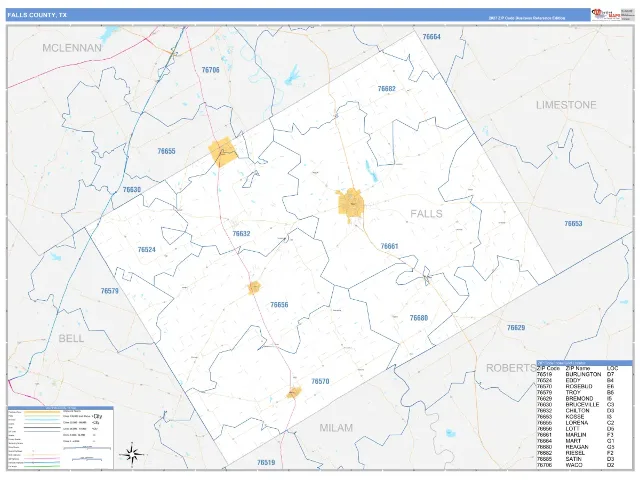Image resolution: width=640 pixels, height=480 pixels.
Task: Click ZIP code label 76629 on map
Action: (x=516, y=328)
